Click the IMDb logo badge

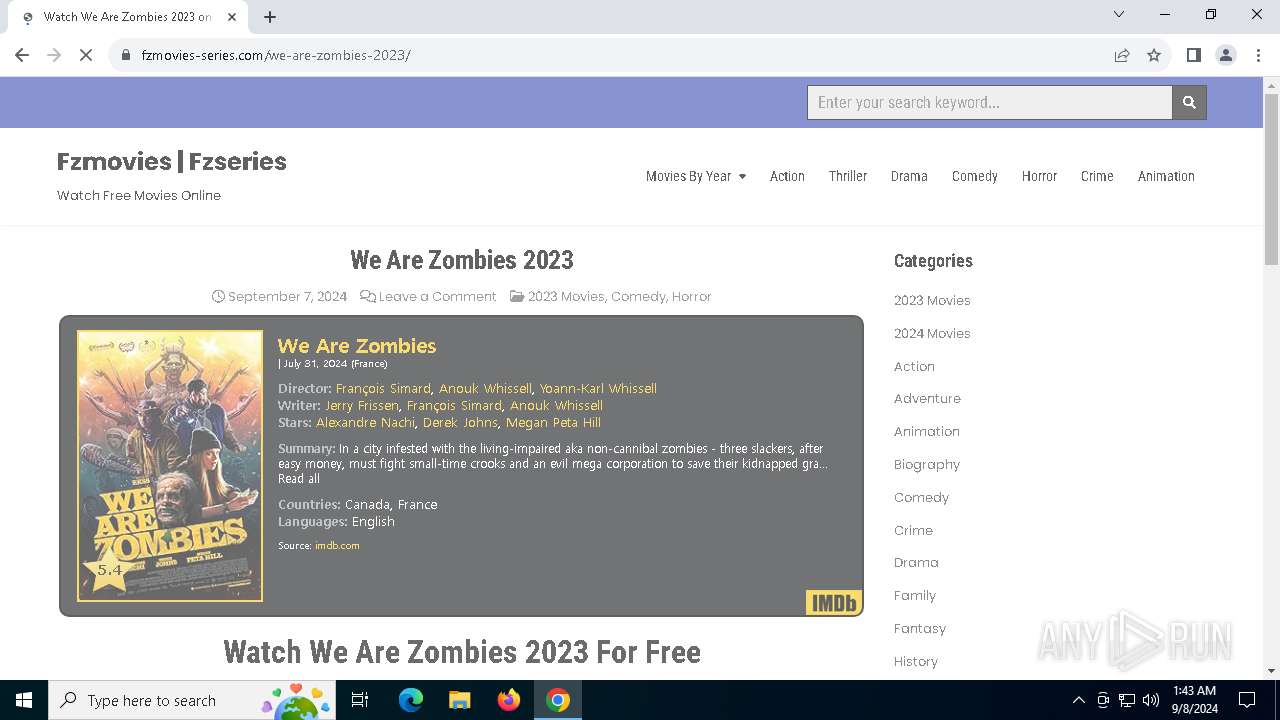(x=834, y=603)
